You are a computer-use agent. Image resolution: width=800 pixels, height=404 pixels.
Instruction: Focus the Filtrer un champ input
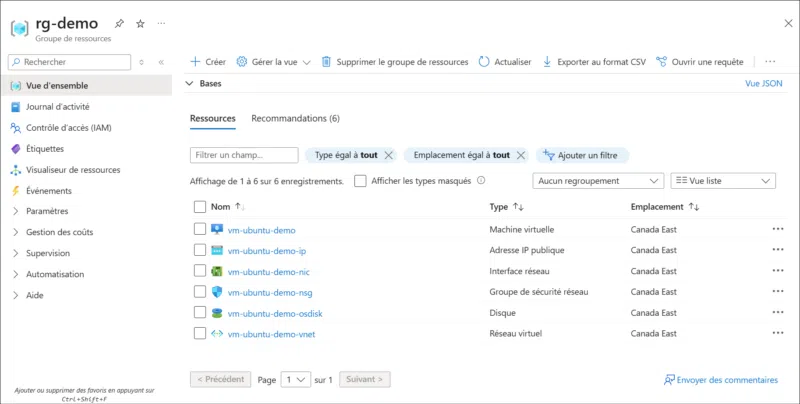(x=244, y=155)
